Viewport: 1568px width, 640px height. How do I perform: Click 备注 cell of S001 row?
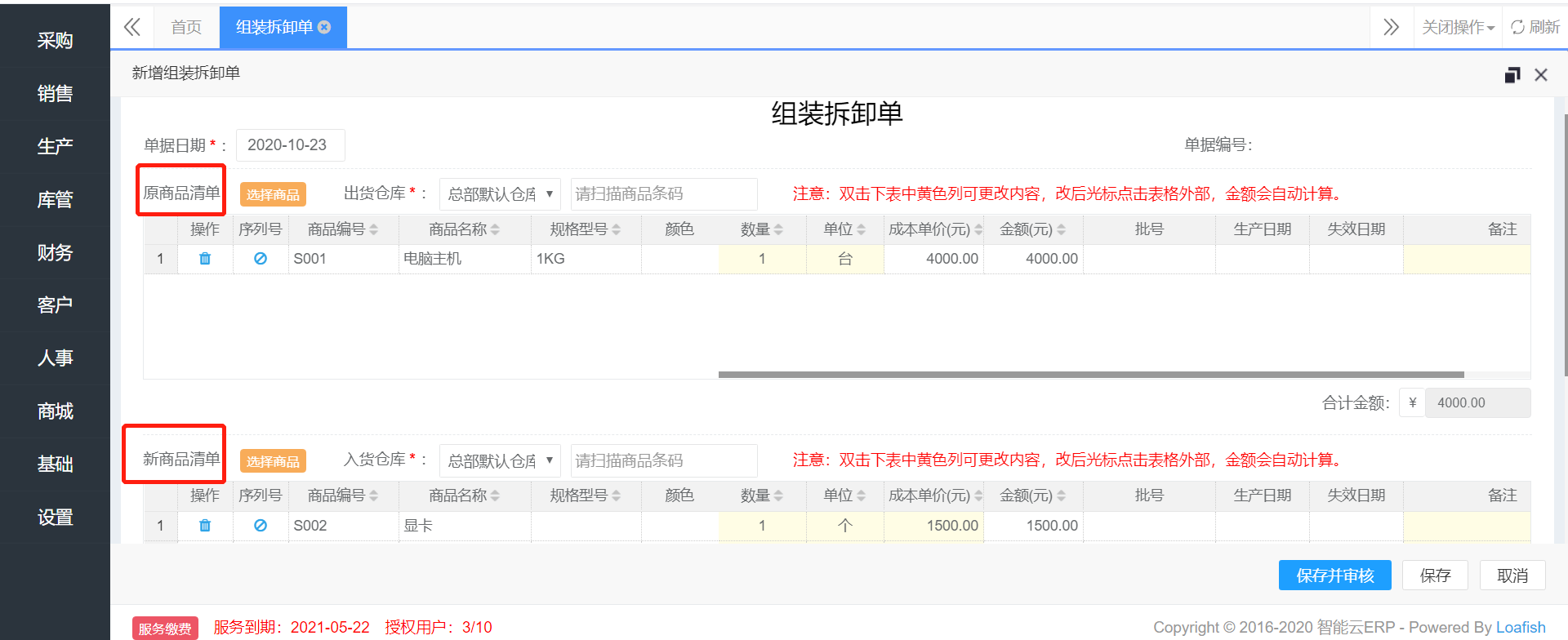[1467, 259]
